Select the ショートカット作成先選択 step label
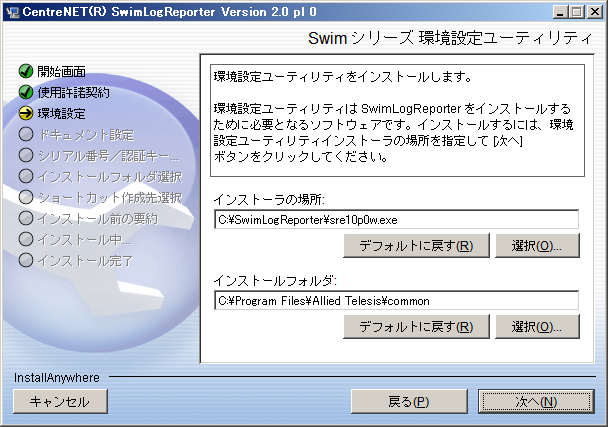 point(110,197)
